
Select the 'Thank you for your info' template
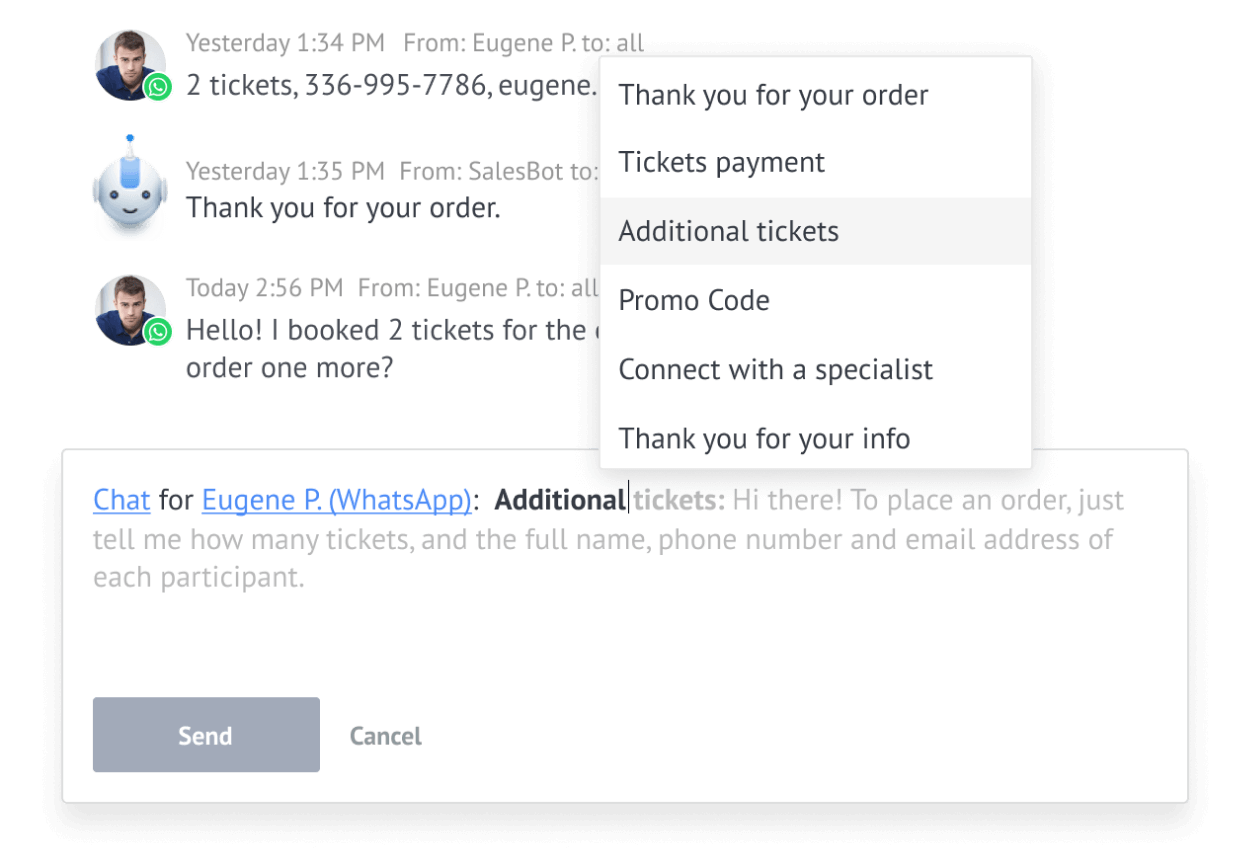815,438
